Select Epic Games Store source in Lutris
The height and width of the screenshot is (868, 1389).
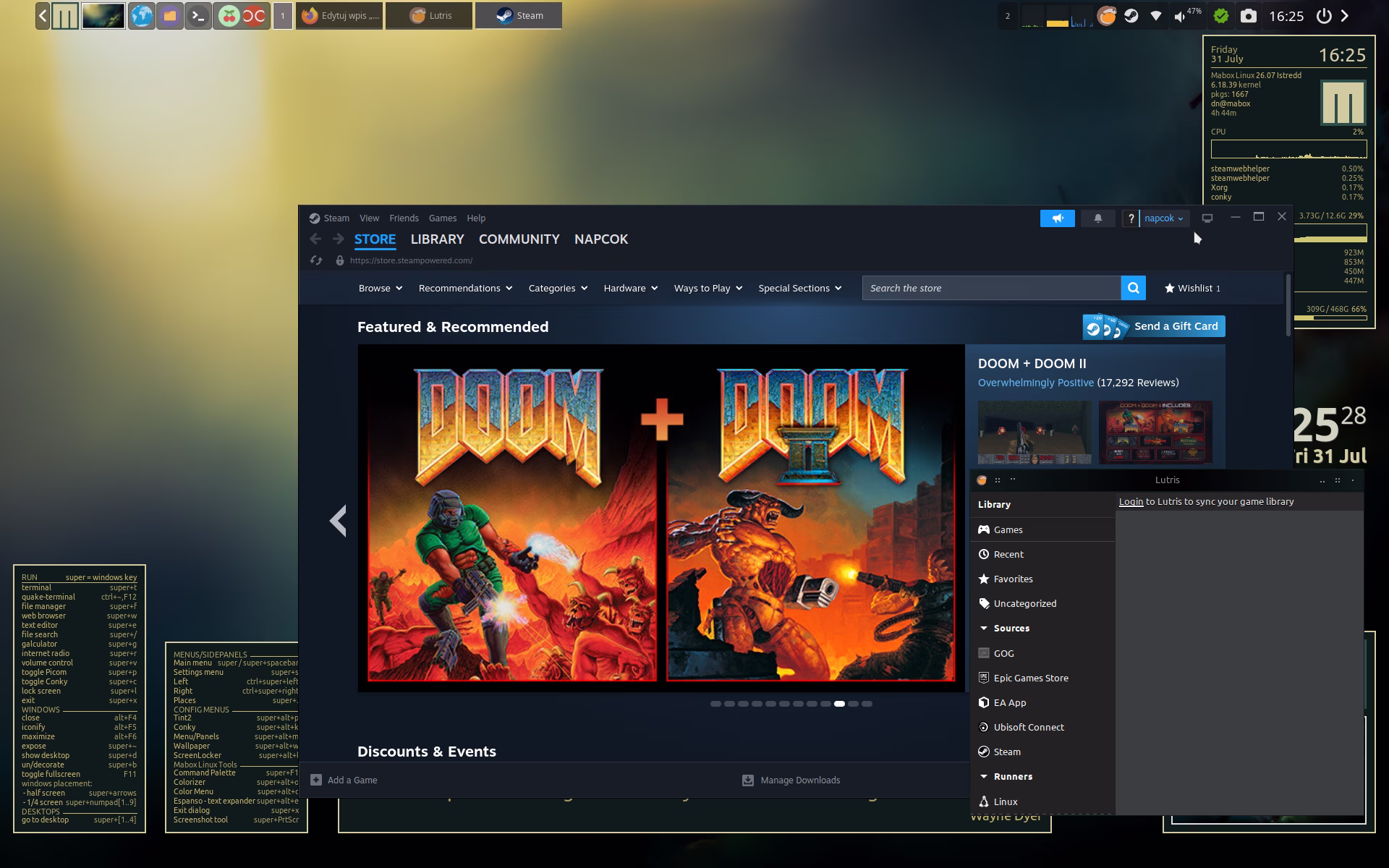point(1042,678)
